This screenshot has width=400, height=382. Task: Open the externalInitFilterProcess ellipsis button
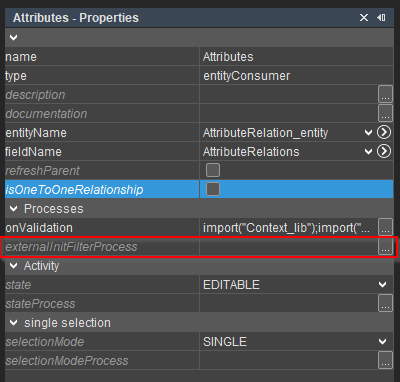[385, 247]
